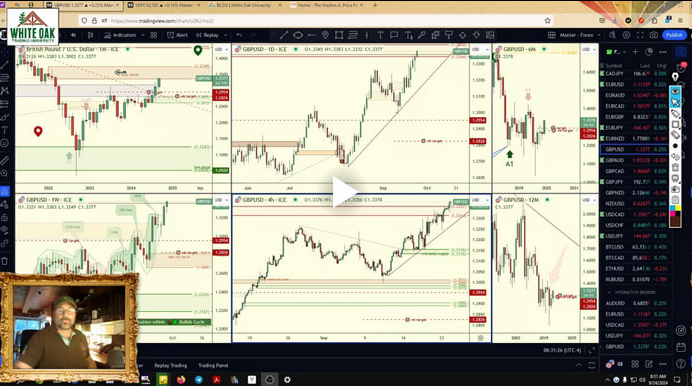Select EURGBP in the watchlist
This screenshot has width=692, height=386.
[634, 117]
